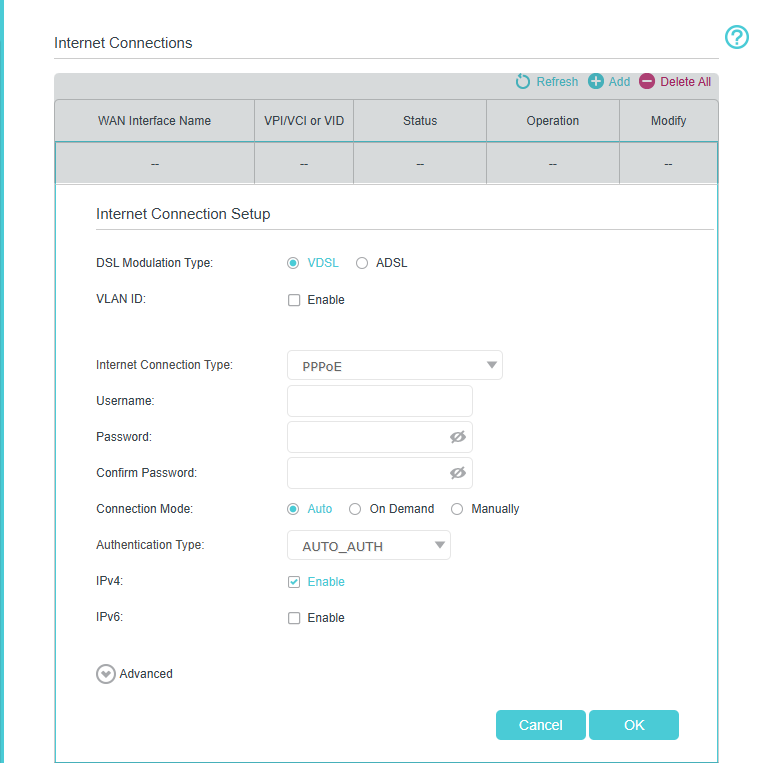Viewport: 769px width, 763px height.
Task: Reveal Confirm Password with the eye icon
Action: [458, 473]
